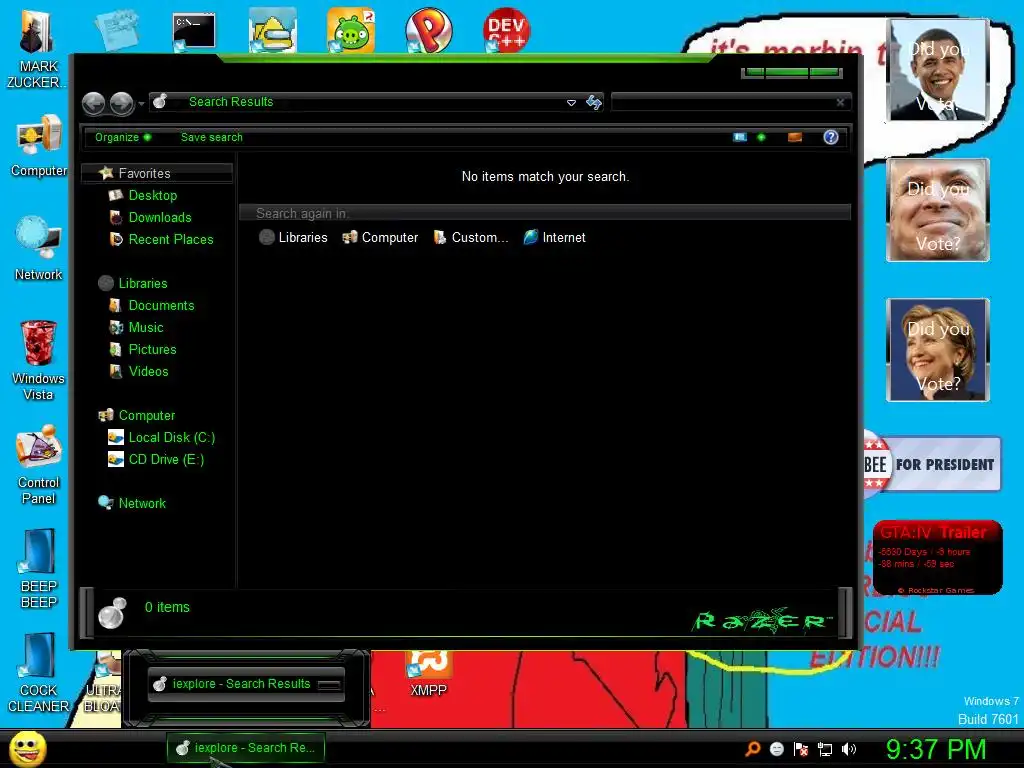Screen dimensions: 1024x768
Task: Click the Obama Did you Vote gadget
Action: tap(938, 71)
